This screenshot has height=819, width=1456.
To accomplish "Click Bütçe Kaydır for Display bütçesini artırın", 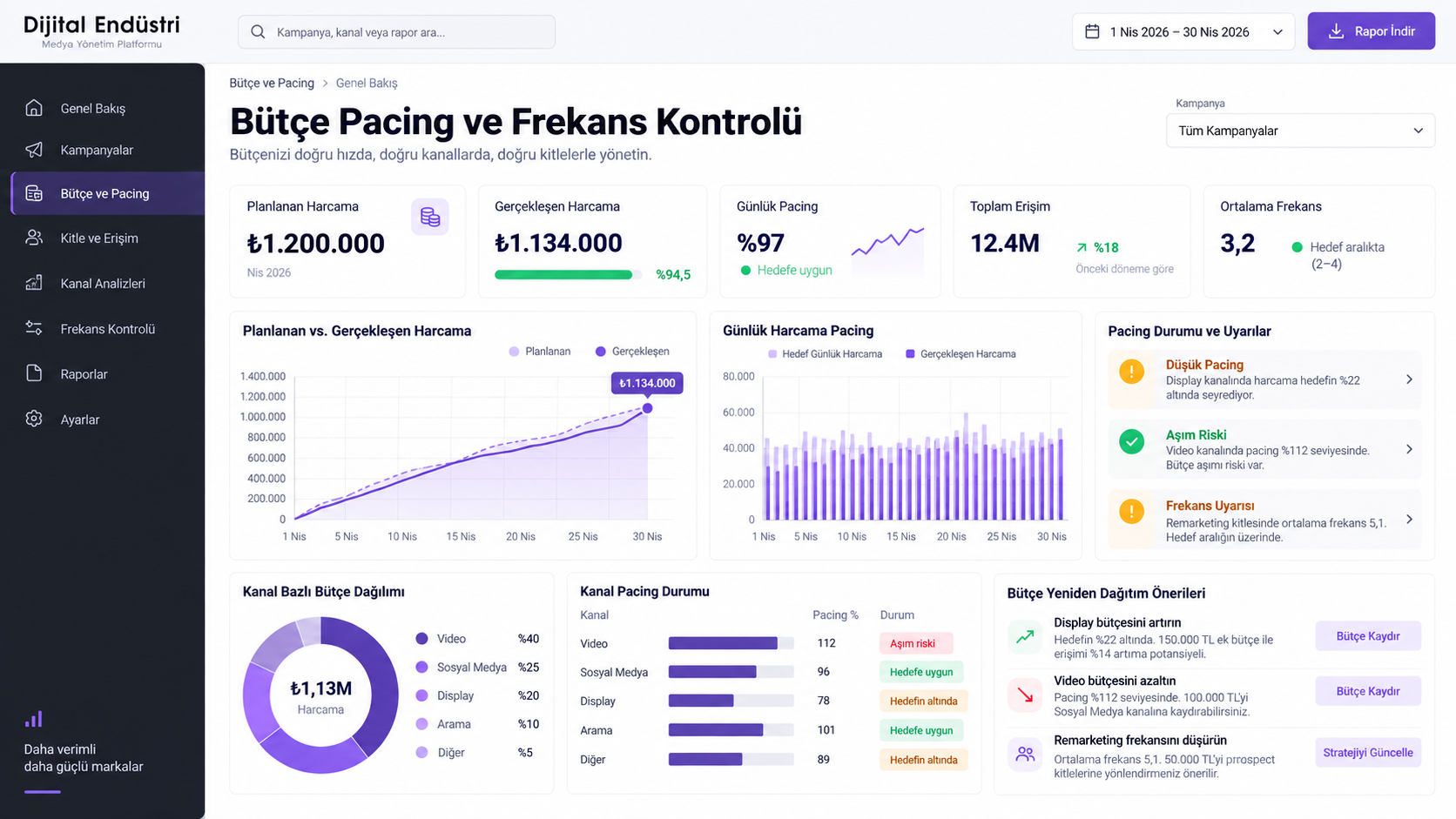I will pyautogui.click(x=1368, y=636).
